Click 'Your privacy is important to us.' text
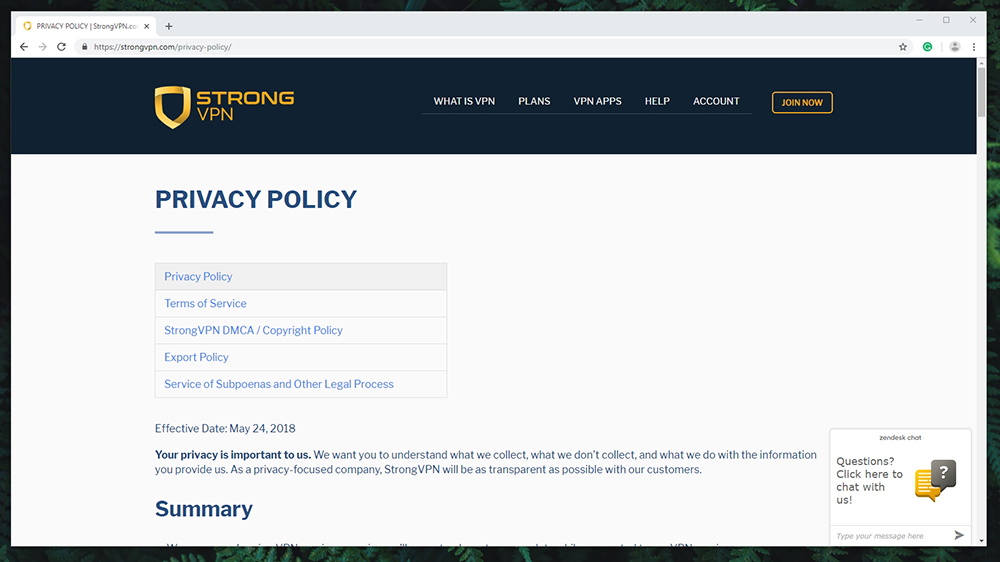1000x562 pixels. pyautogui.click(x=233, y=455)
